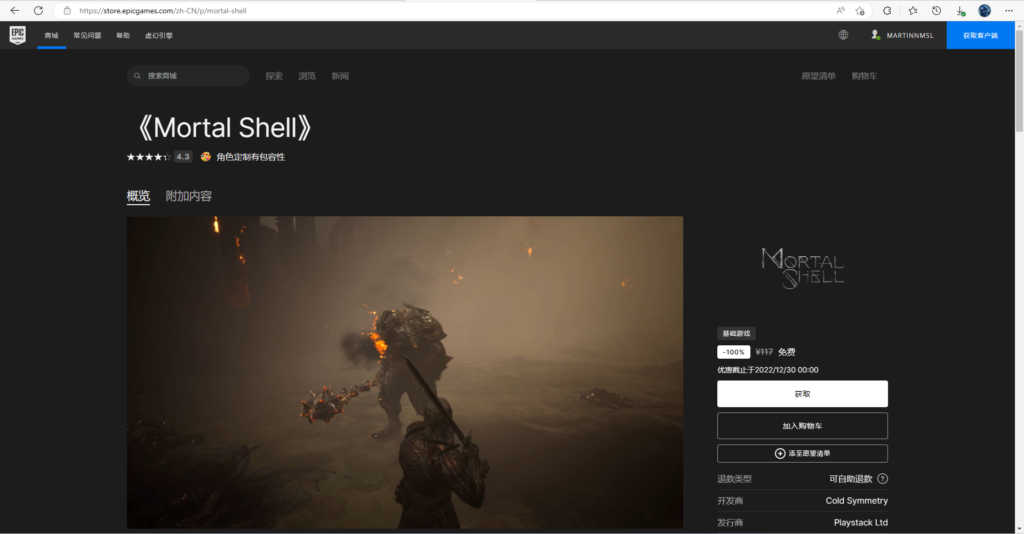Open browser profile avatar
The image size is (1024, 534).
pos(985,10)
